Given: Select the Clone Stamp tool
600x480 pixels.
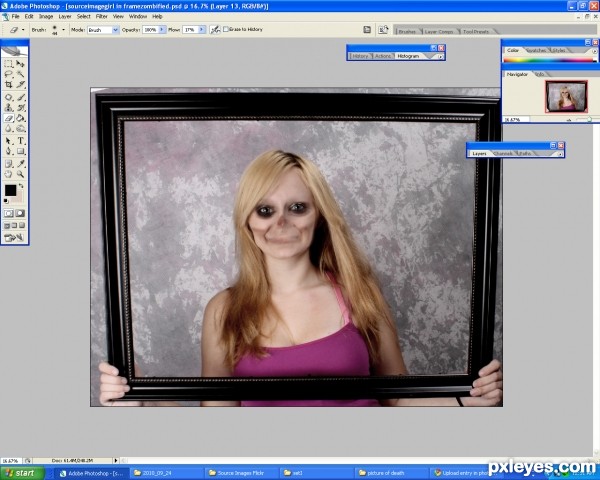Looking at the screenshot, I should (x=8, y=108).
